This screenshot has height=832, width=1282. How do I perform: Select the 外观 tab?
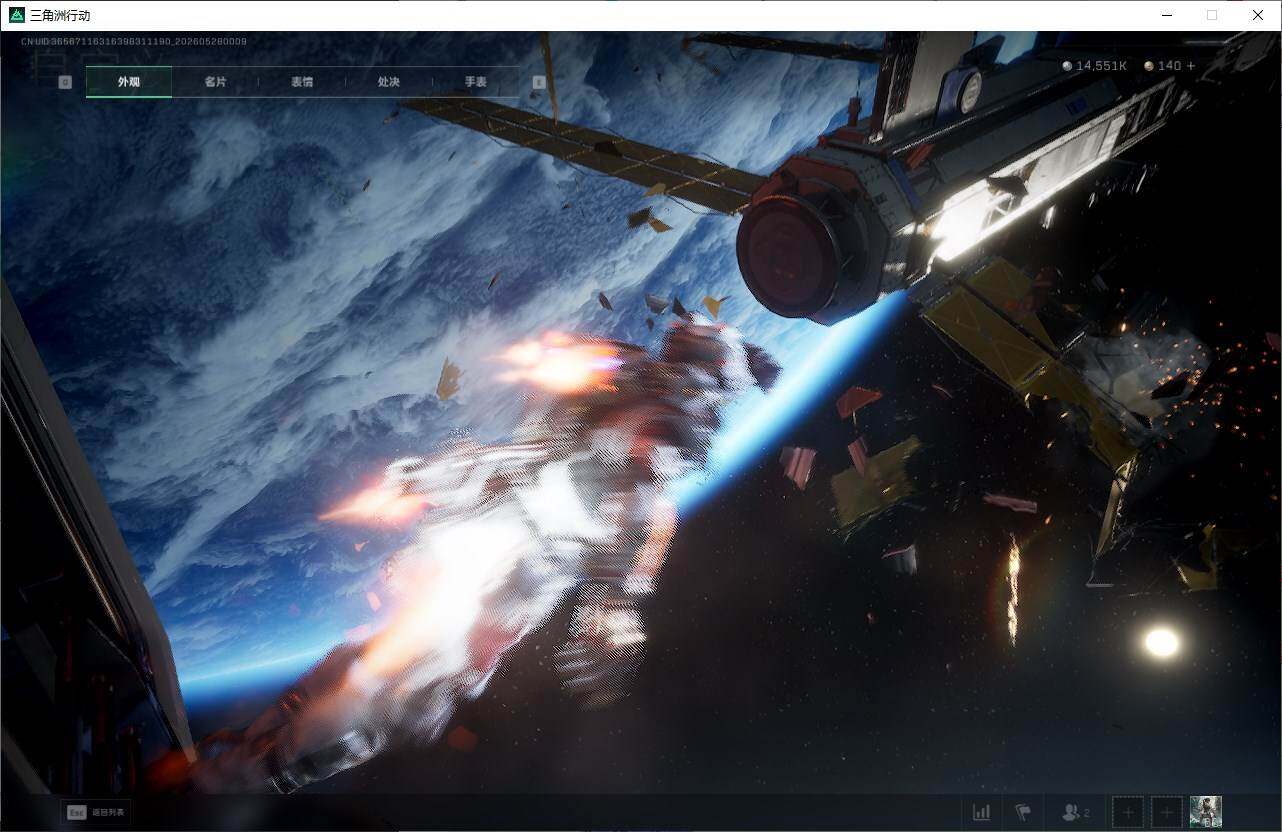coord(129,82)
